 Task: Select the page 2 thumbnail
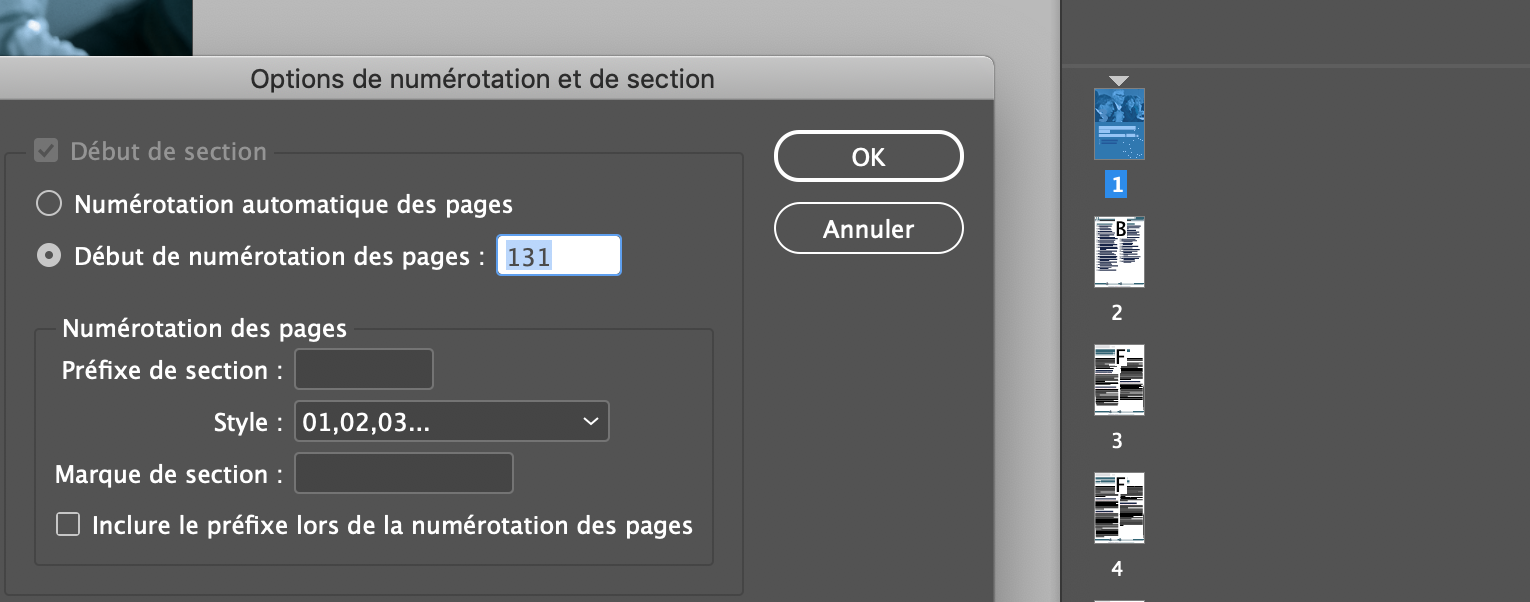pos(1119,252)
